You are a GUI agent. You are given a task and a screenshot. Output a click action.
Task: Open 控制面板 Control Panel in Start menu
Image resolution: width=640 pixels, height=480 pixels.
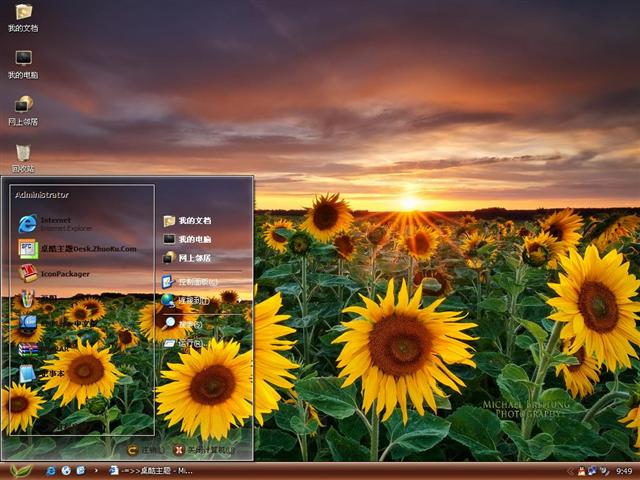[x=190, y=282]
